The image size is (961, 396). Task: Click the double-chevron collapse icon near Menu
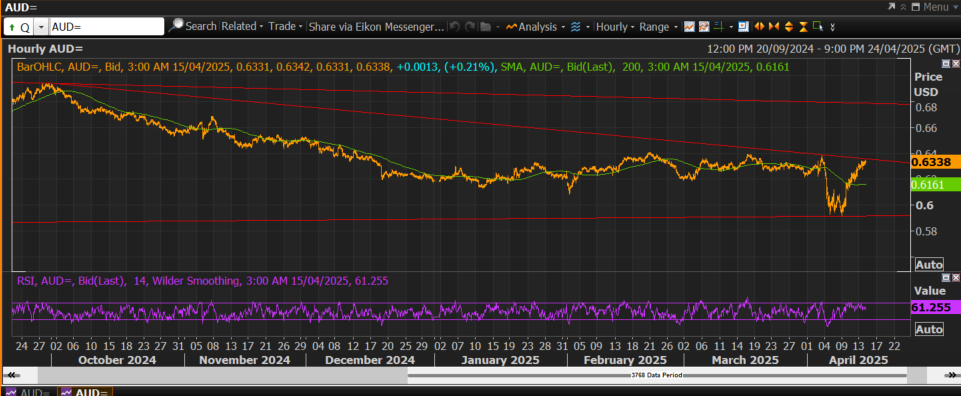(903, 7)
